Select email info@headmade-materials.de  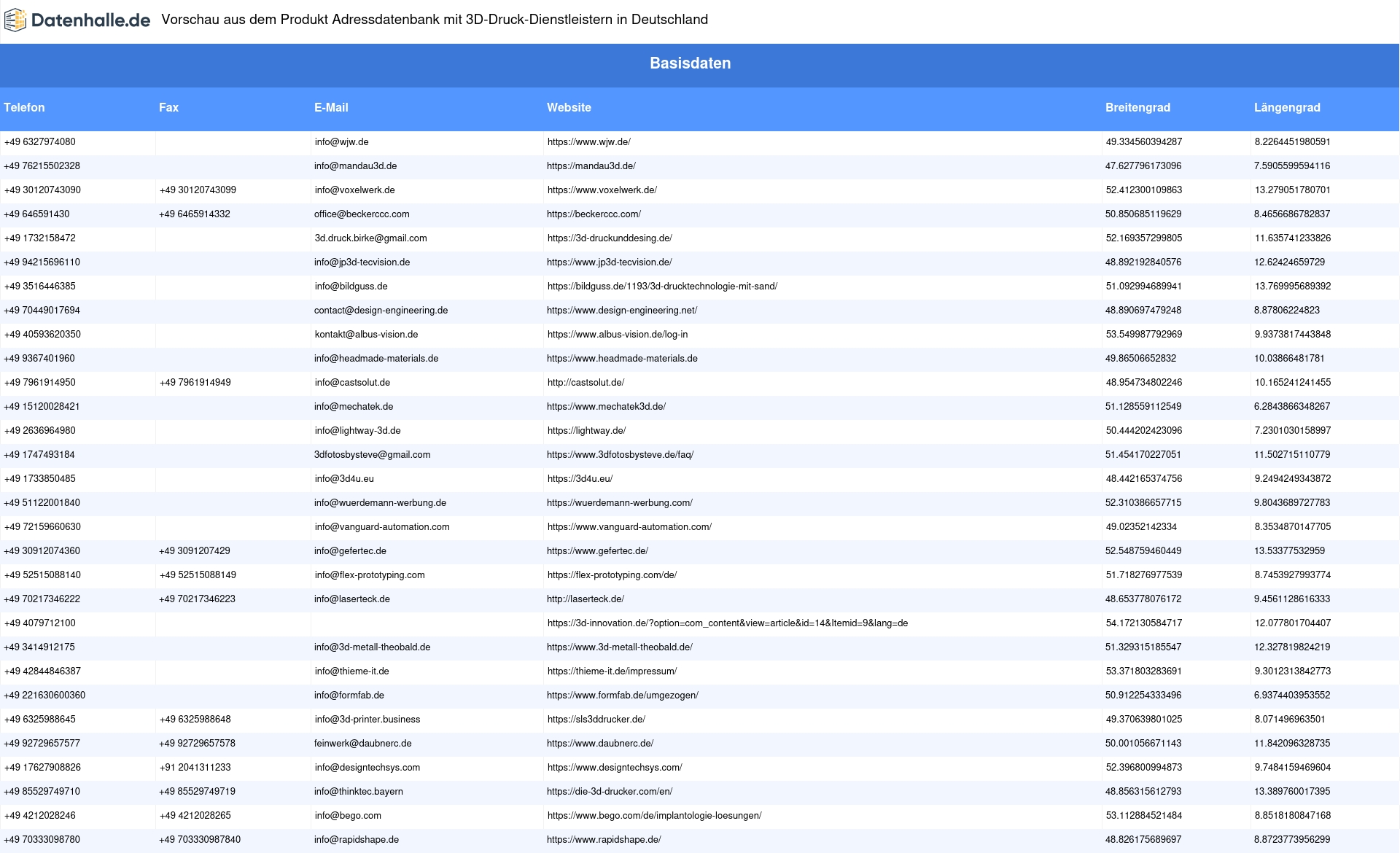click(376, 359)
